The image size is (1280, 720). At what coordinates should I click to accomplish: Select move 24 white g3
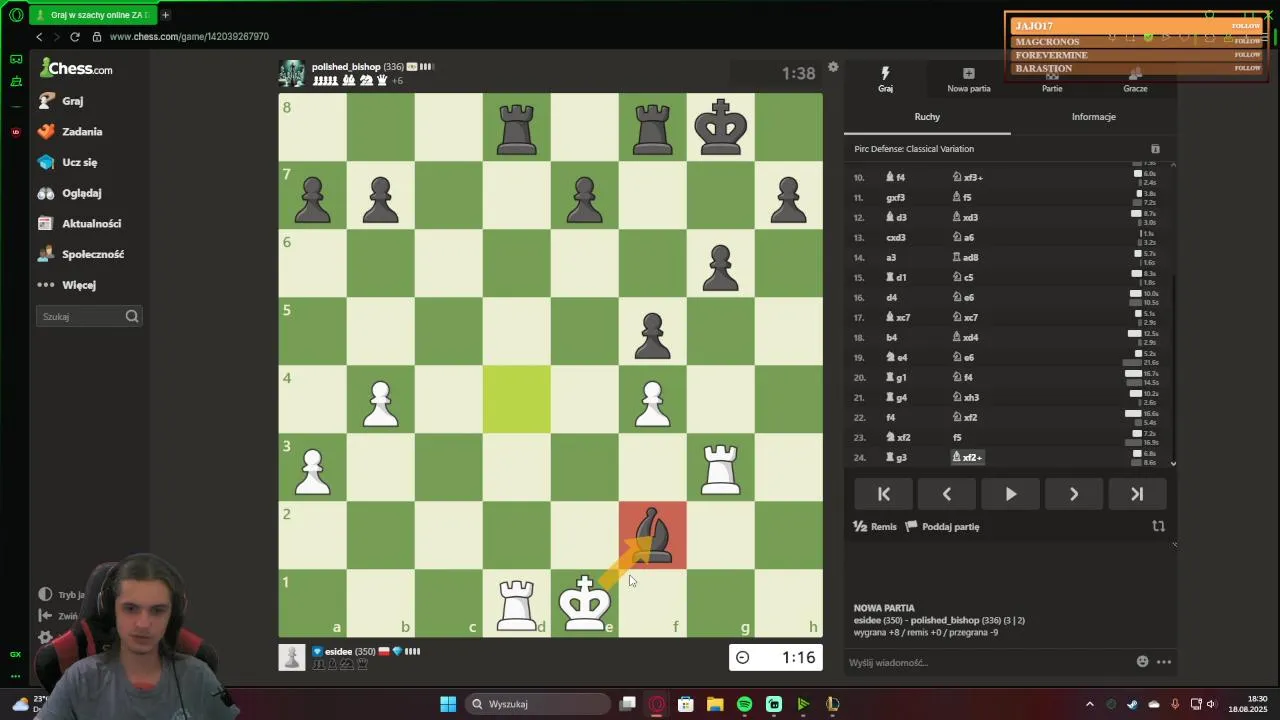coord(895,457)
